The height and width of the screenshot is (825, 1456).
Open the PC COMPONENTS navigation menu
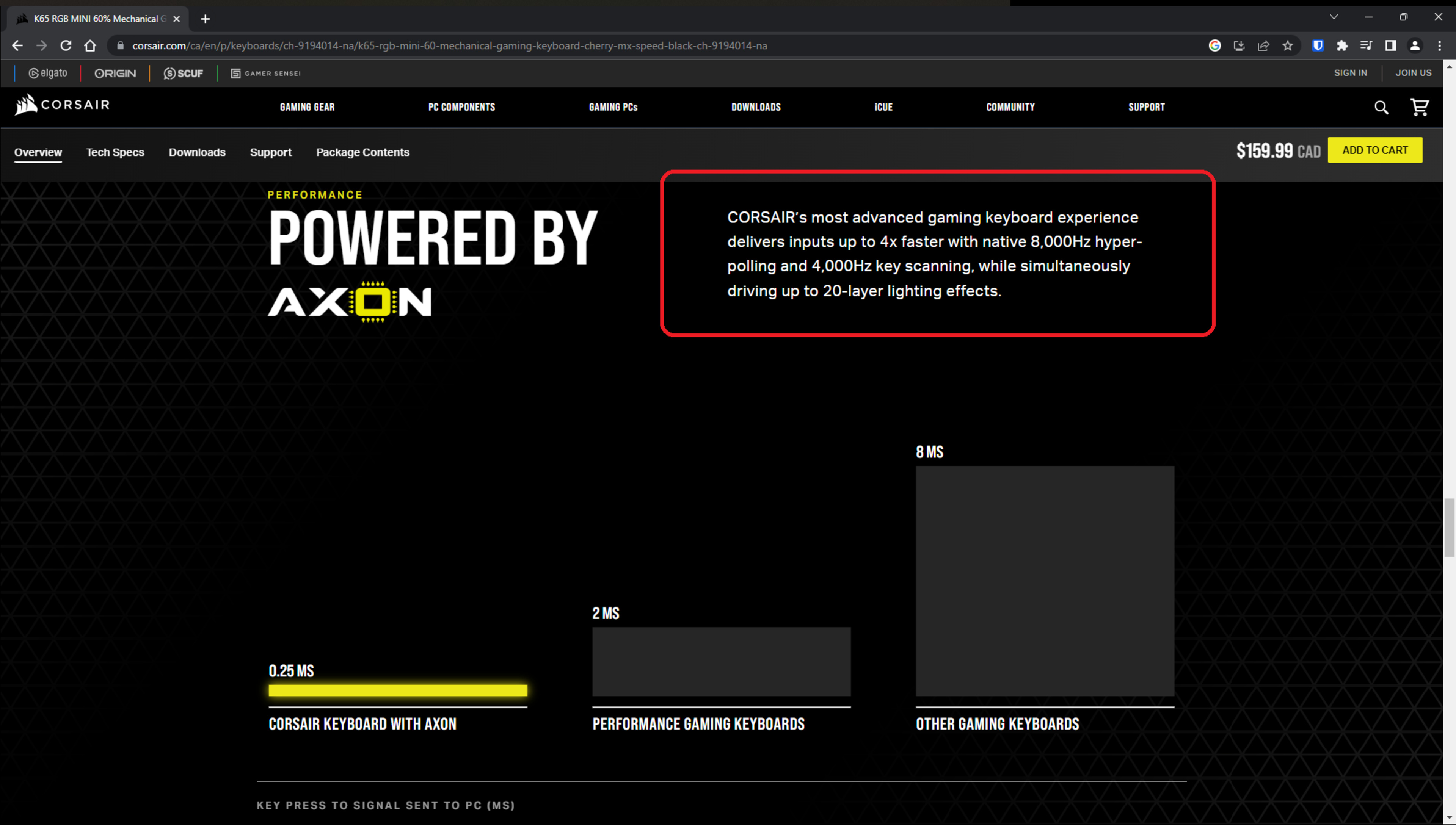[461, 107]
